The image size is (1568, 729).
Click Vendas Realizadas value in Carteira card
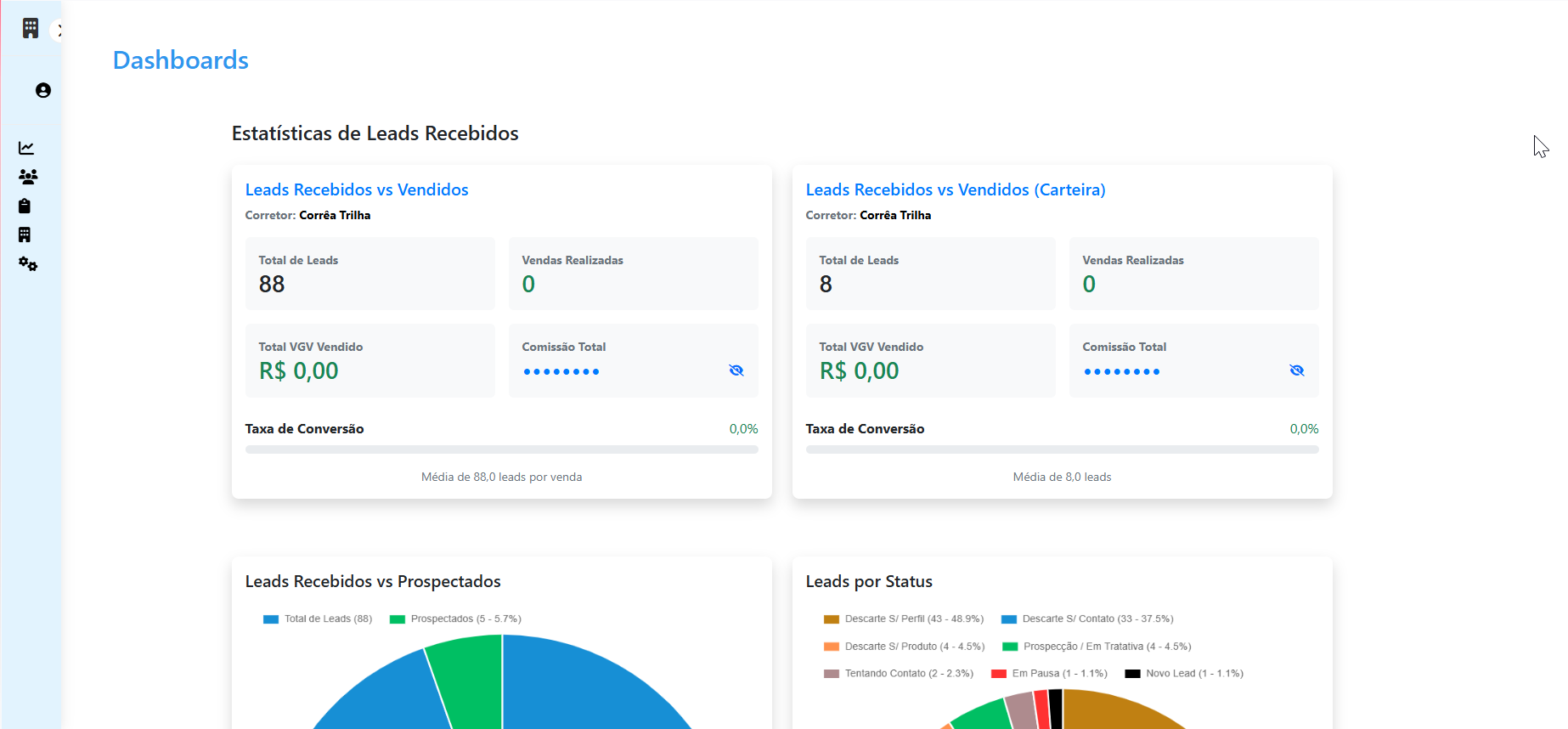pyautogui.click(x=1089, y=285)
